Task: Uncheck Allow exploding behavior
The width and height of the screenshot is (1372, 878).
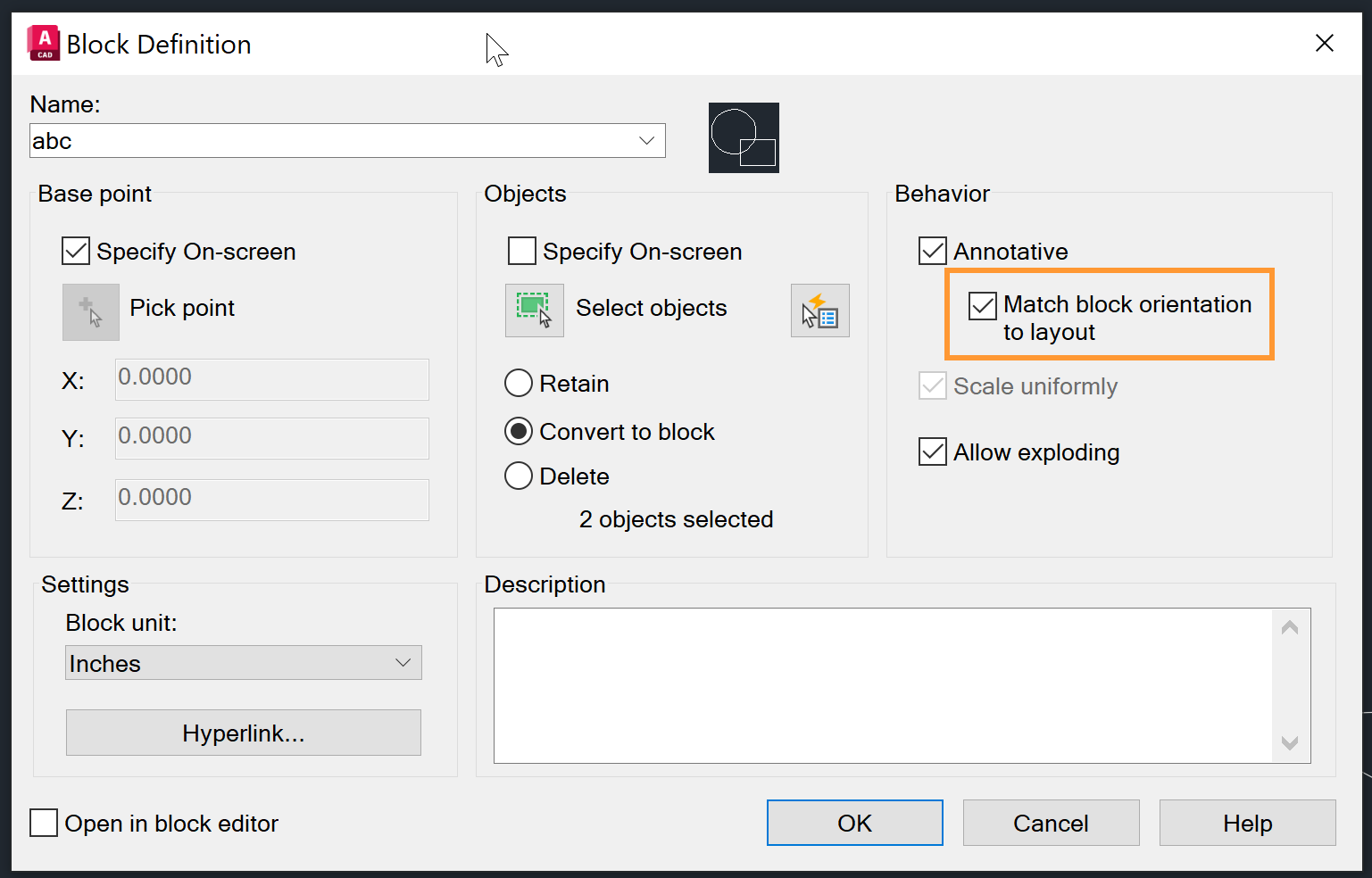Action: (x=931, y=451)
